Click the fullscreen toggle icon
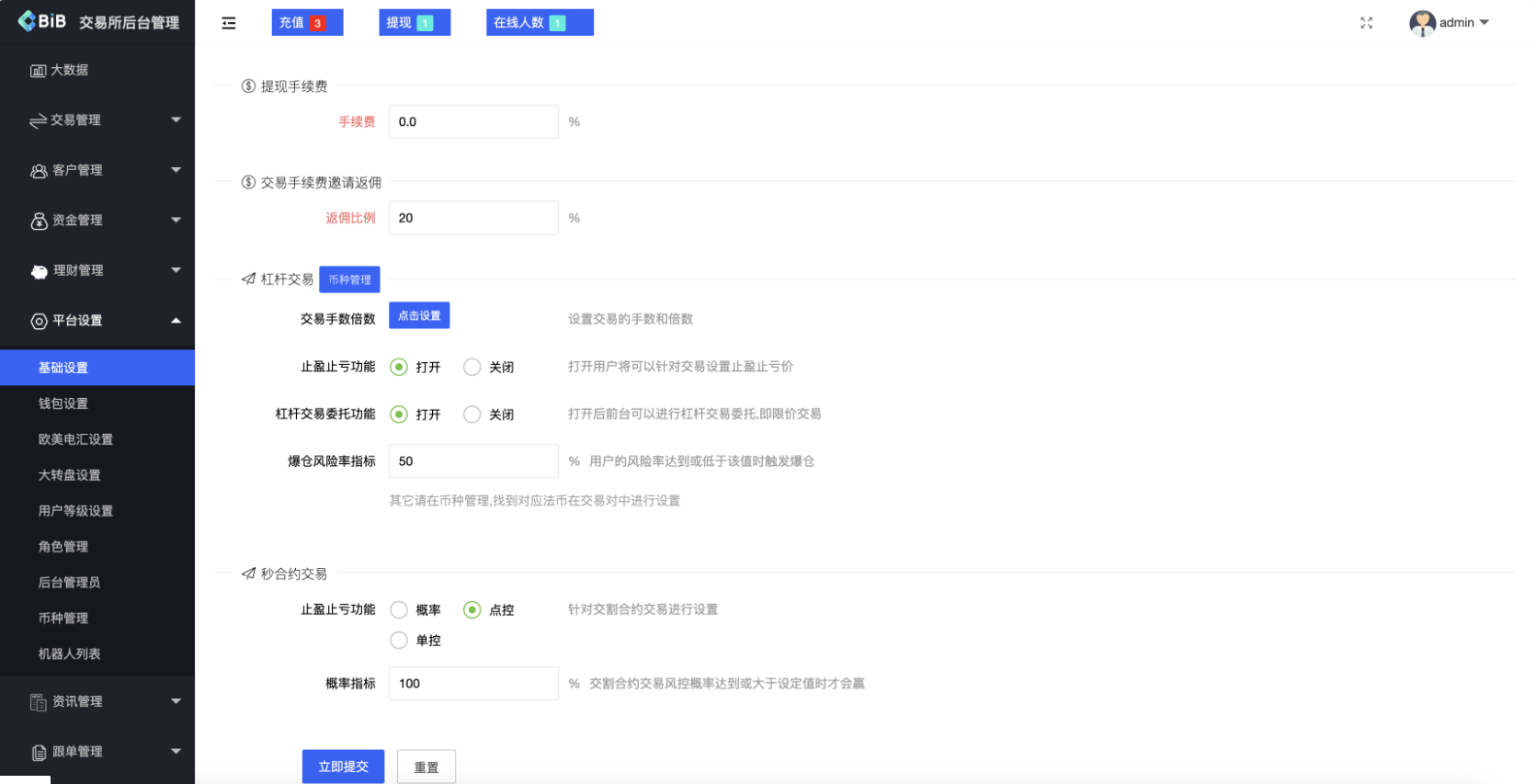The image size is (1536, 784). (x=1366, y=23)
